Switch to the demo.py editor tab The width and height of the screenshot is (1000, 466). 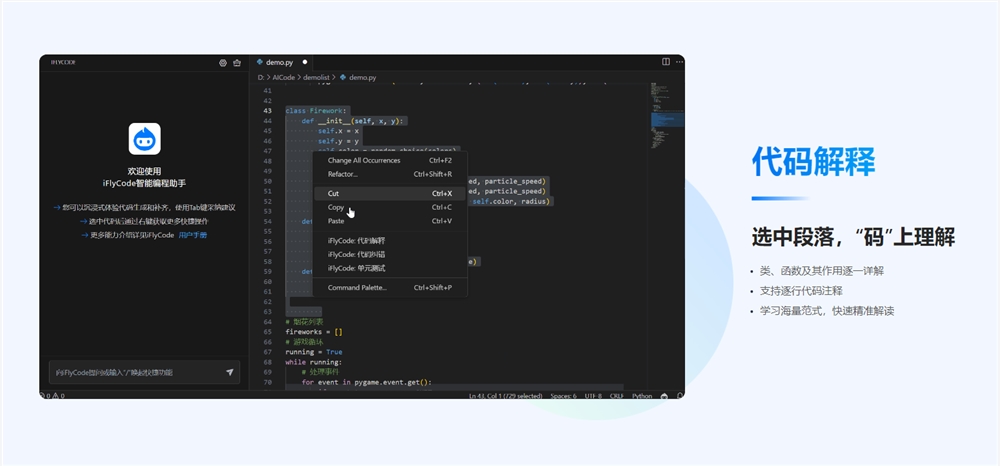(x=279, y=62)
